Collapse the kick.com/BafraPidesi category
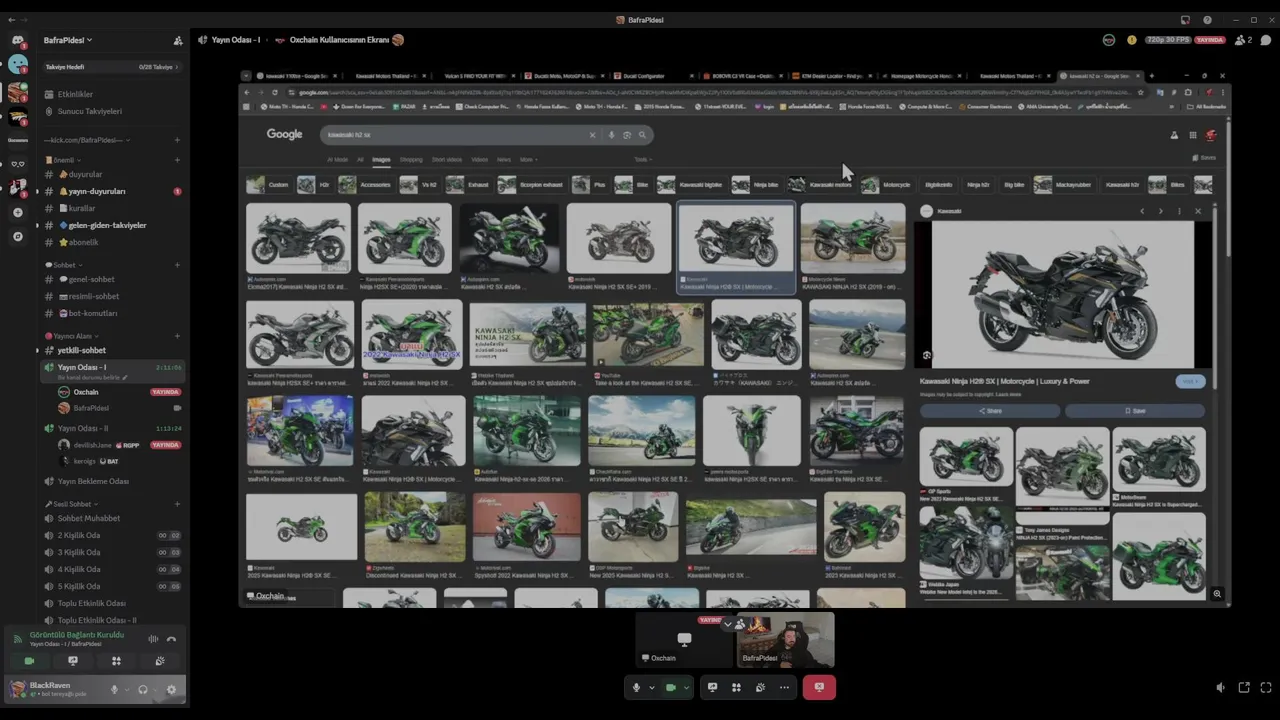The width and height of the screenshot is (1280, 720). coord(88,140)
